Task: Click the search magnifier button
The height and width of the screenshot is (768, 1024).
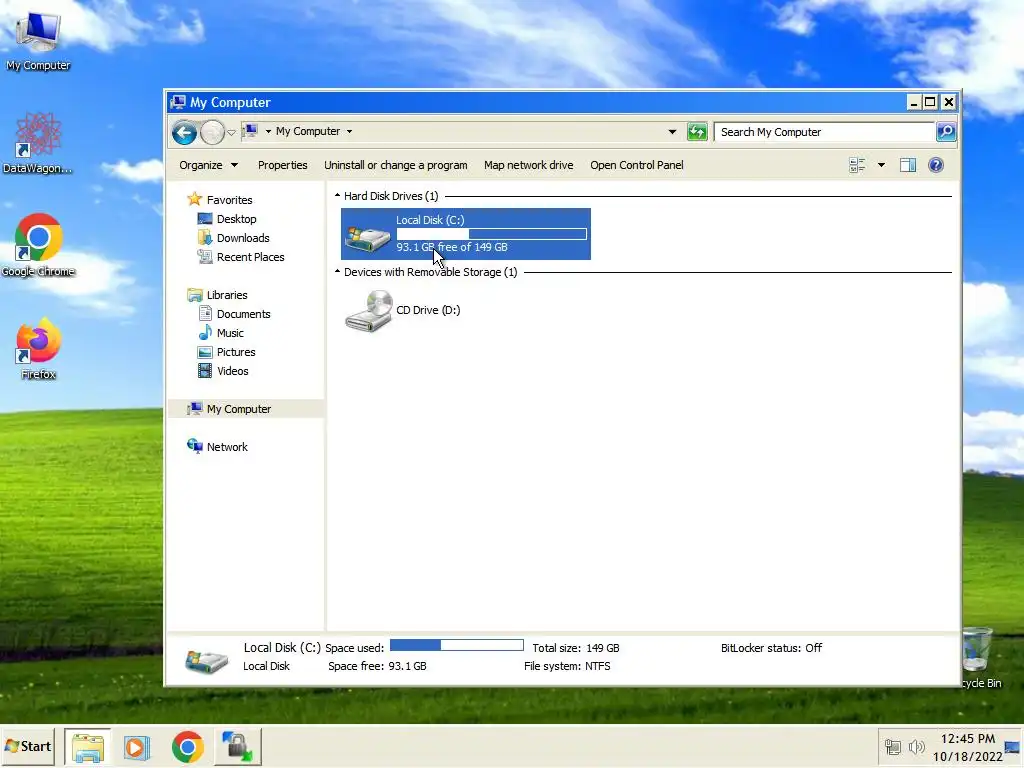Action: tap(946, 132)
